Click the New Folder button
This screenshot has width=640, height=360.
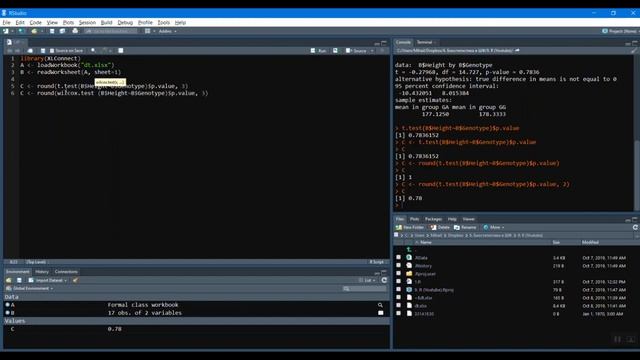[x=410, y=227]
